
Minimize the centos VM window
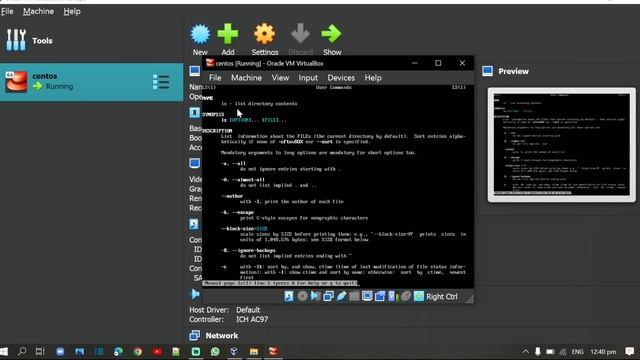[x=415, y=63]
